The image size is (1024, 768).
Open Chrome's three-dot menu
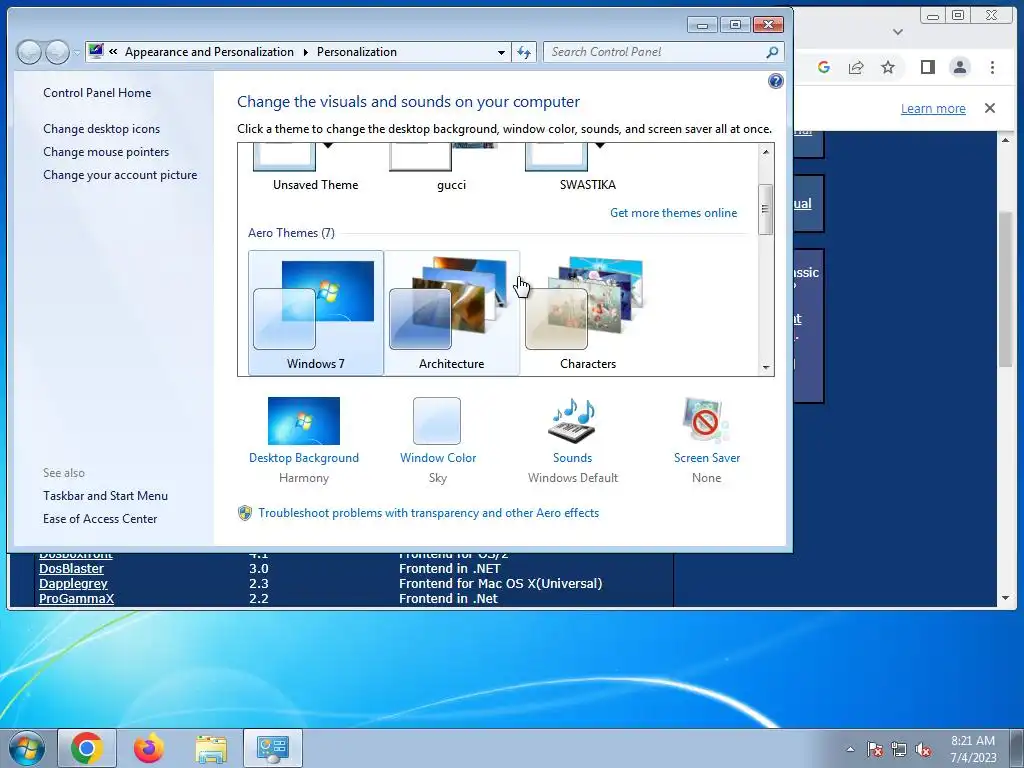tap(992, 67)
